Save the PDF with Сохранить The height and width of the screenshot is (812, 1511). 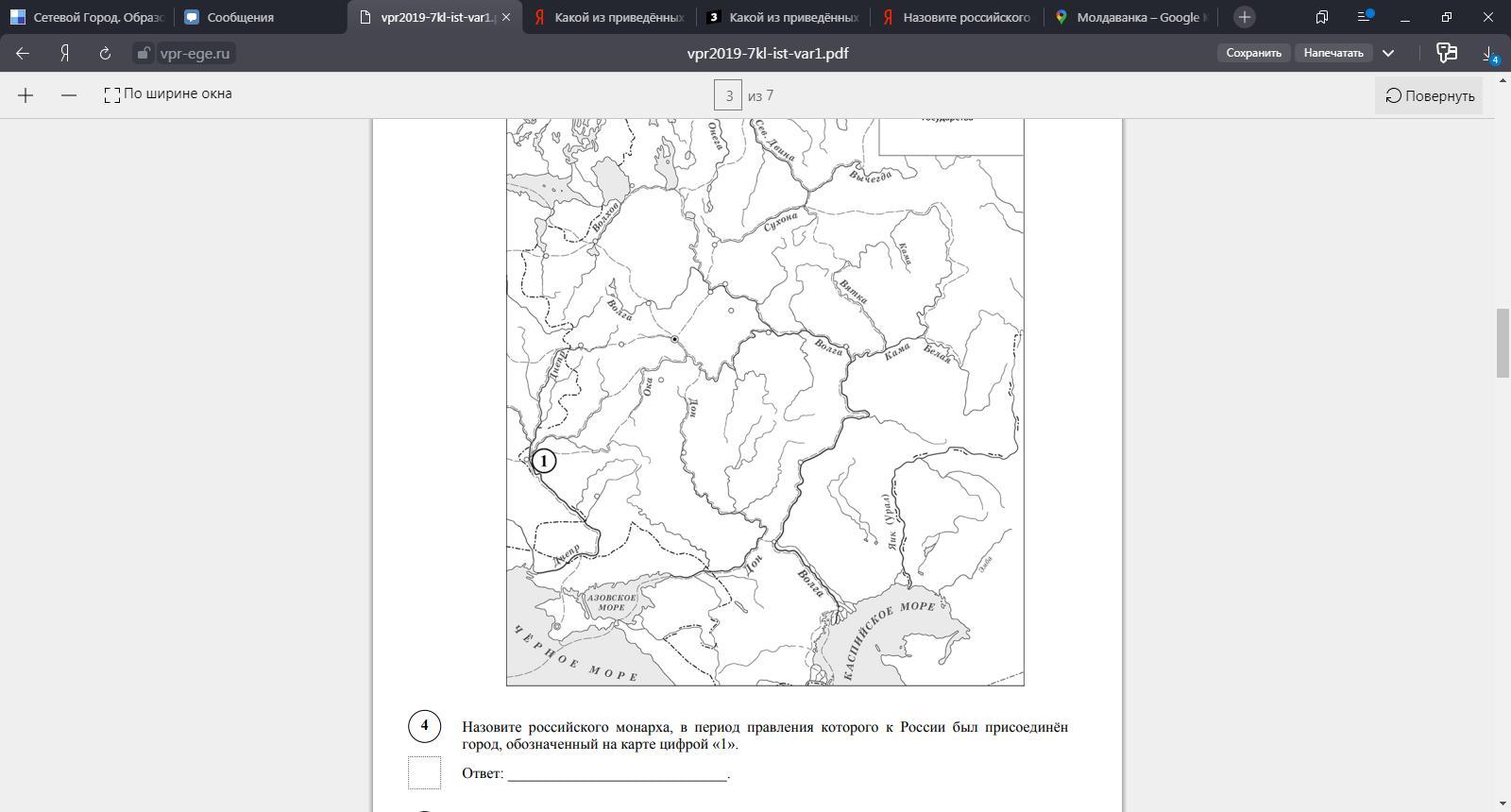pyautogui.click(x=1253, y=53)
